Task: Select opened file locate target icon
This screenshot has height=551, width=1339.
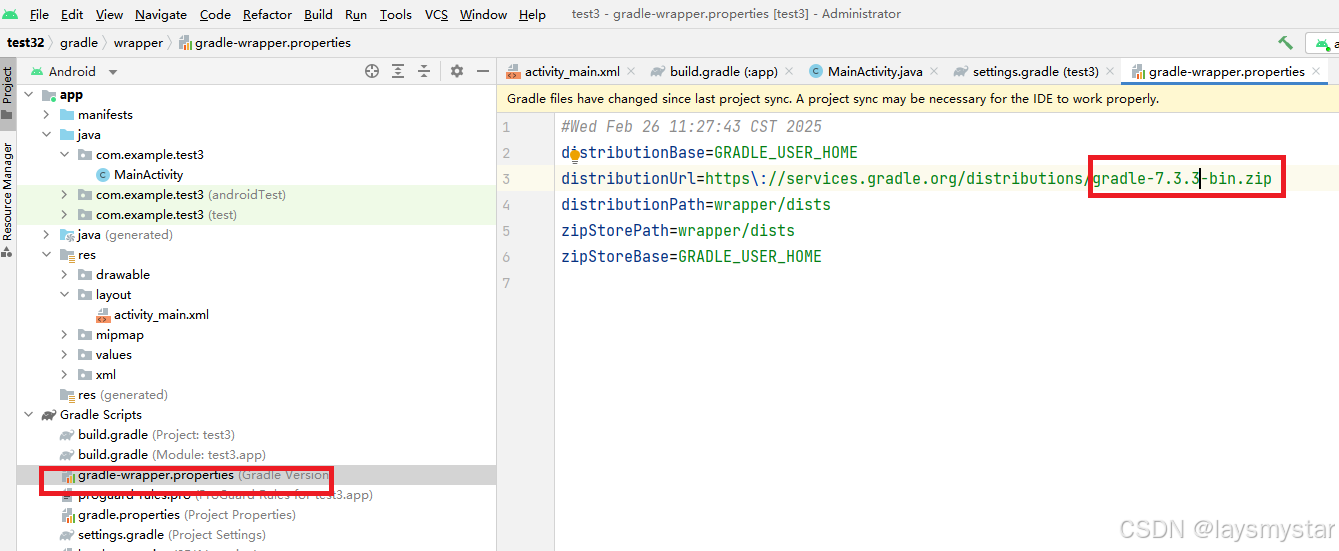Action: coord(372,71)
